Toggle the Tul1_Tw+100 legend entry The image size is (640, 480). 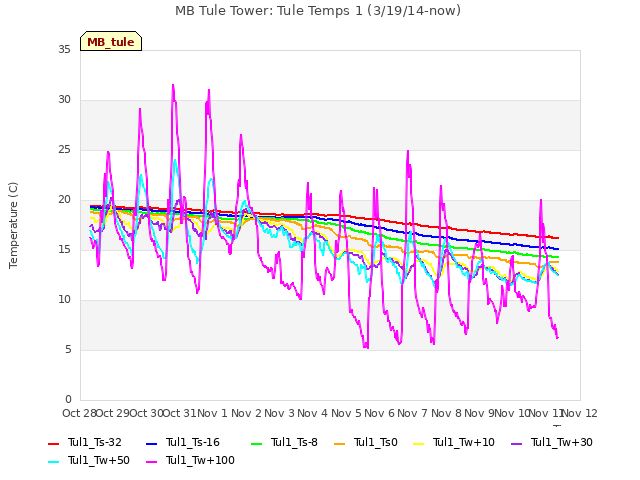coord(190,460)
